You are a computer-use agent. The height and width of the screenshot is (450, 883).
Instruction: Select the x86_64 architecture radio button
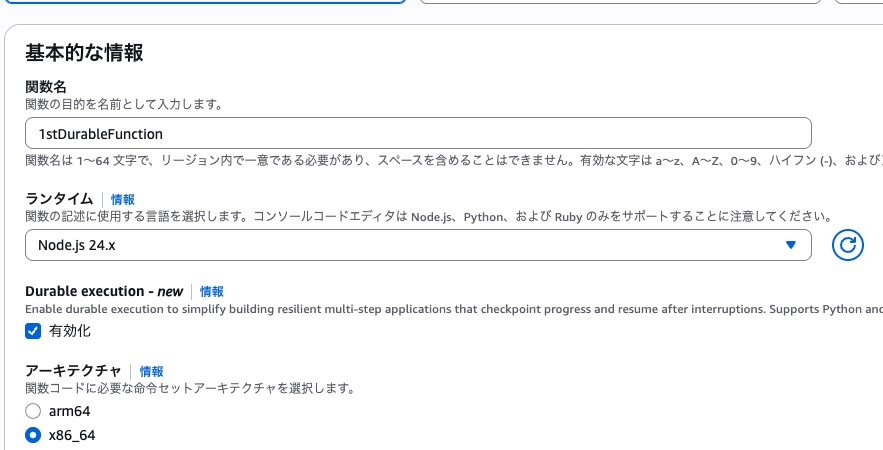(33, 435)
